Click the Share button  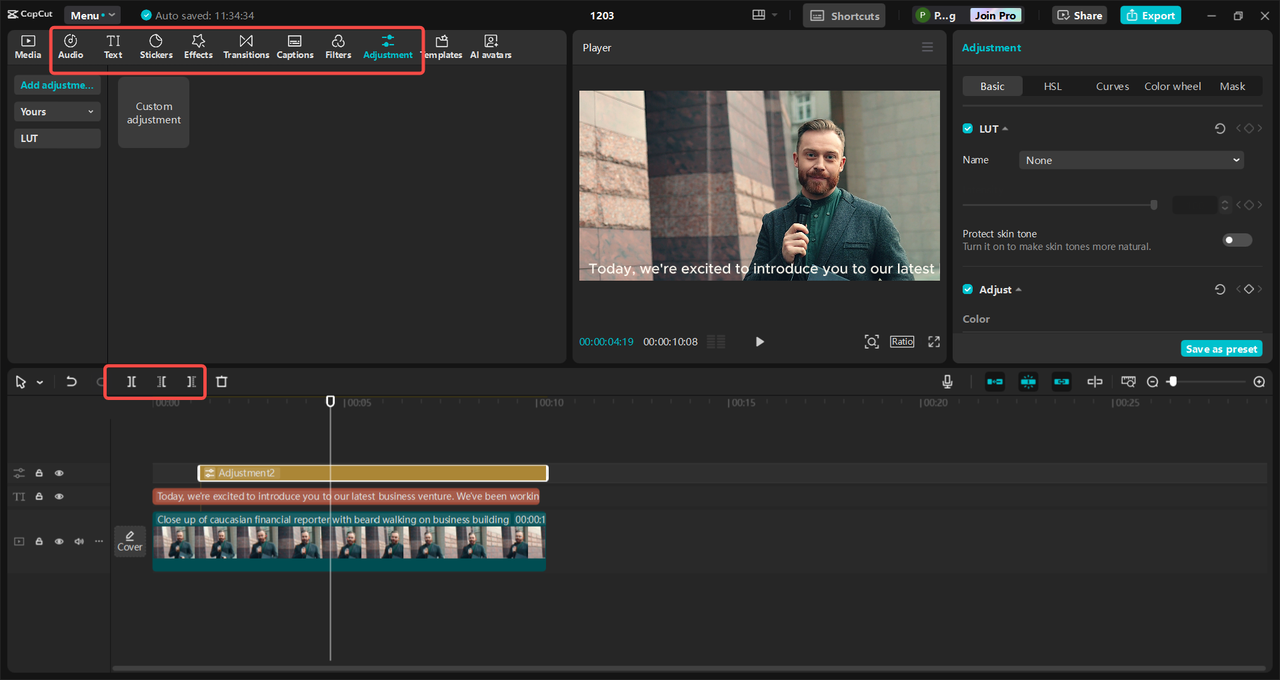tap(1080, 15)
